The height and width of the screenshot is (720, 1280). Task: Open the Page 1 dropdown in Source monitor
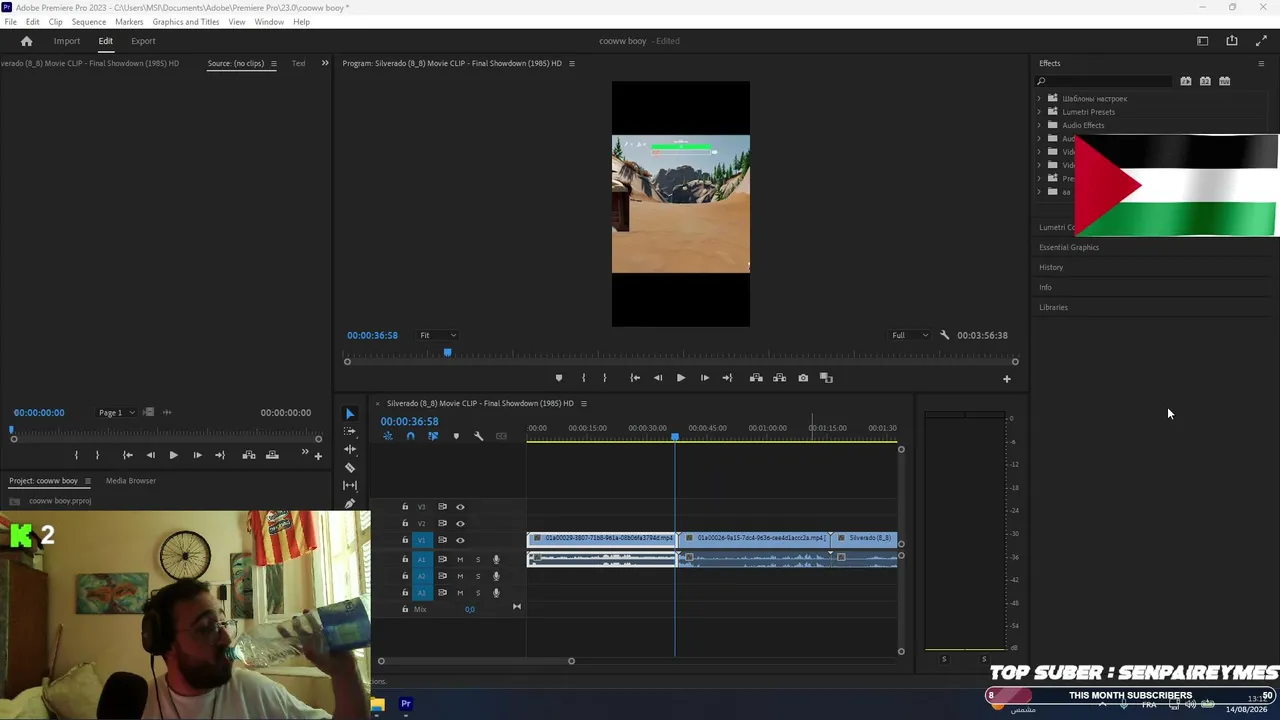click(117, 413)
